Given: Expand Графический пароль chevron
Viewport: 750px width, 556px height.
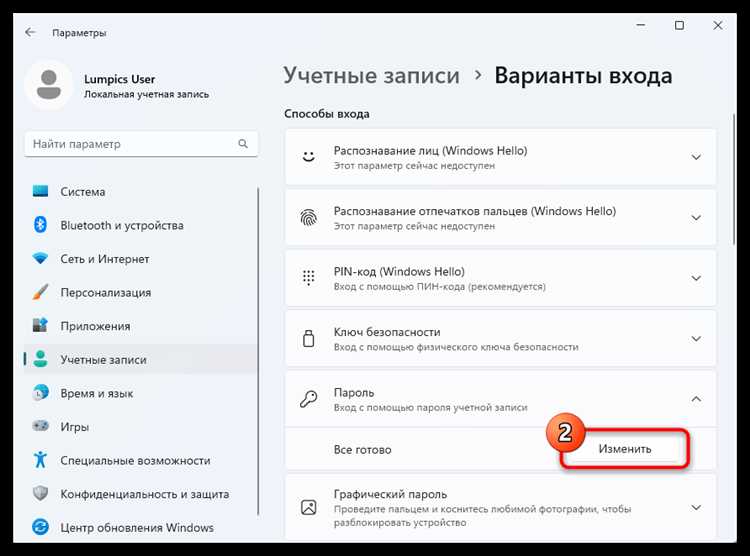Looking at the screenshot, I should pyautogui.click(x=696, y=507).
